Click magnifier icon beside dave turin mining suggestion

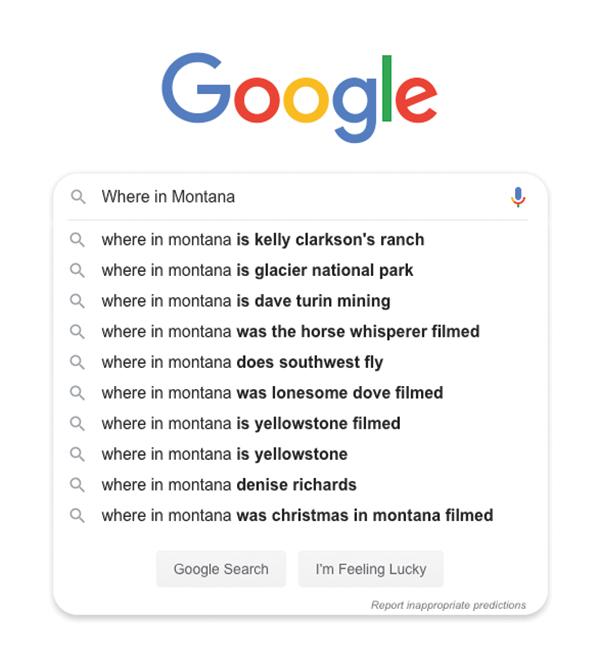click(x=77, y=301)
